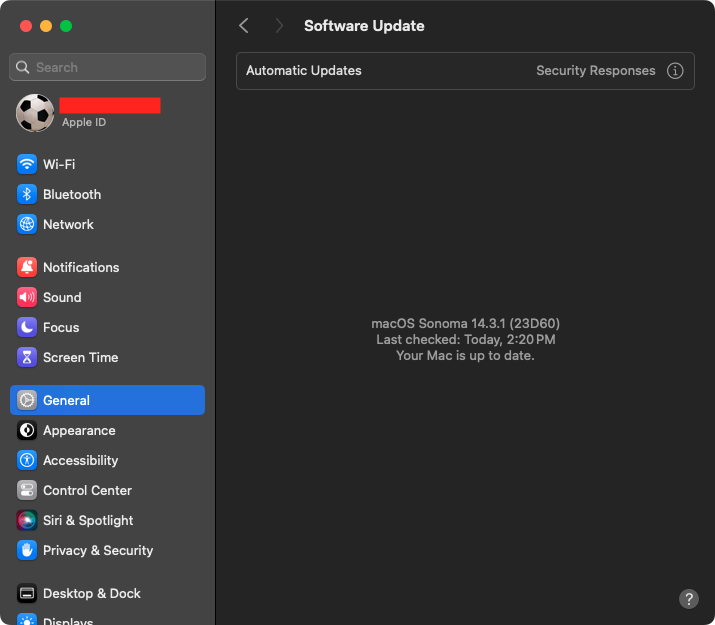Go forward with the right chevron
Viewport: 715px width, 625px height.
(x=279, y=26)
